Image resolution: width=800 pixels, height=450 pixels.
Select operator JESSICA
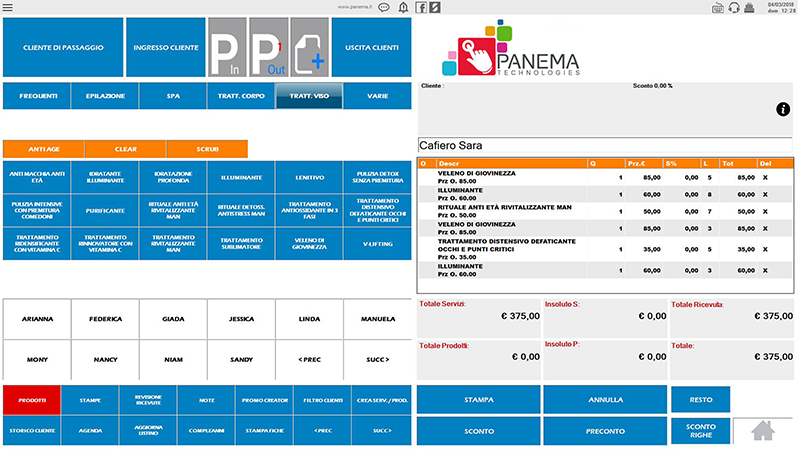point(241,318)
